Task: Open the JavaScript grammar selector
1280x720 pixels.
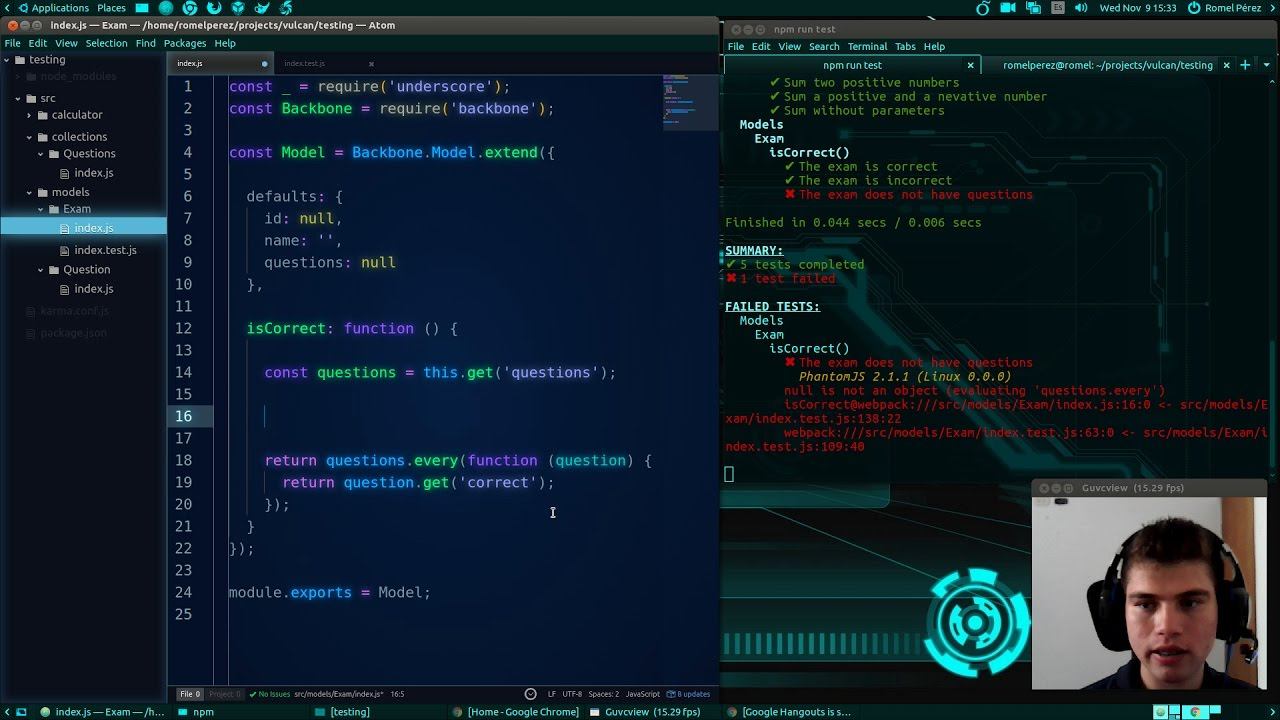Action: (x=643, y=694)
